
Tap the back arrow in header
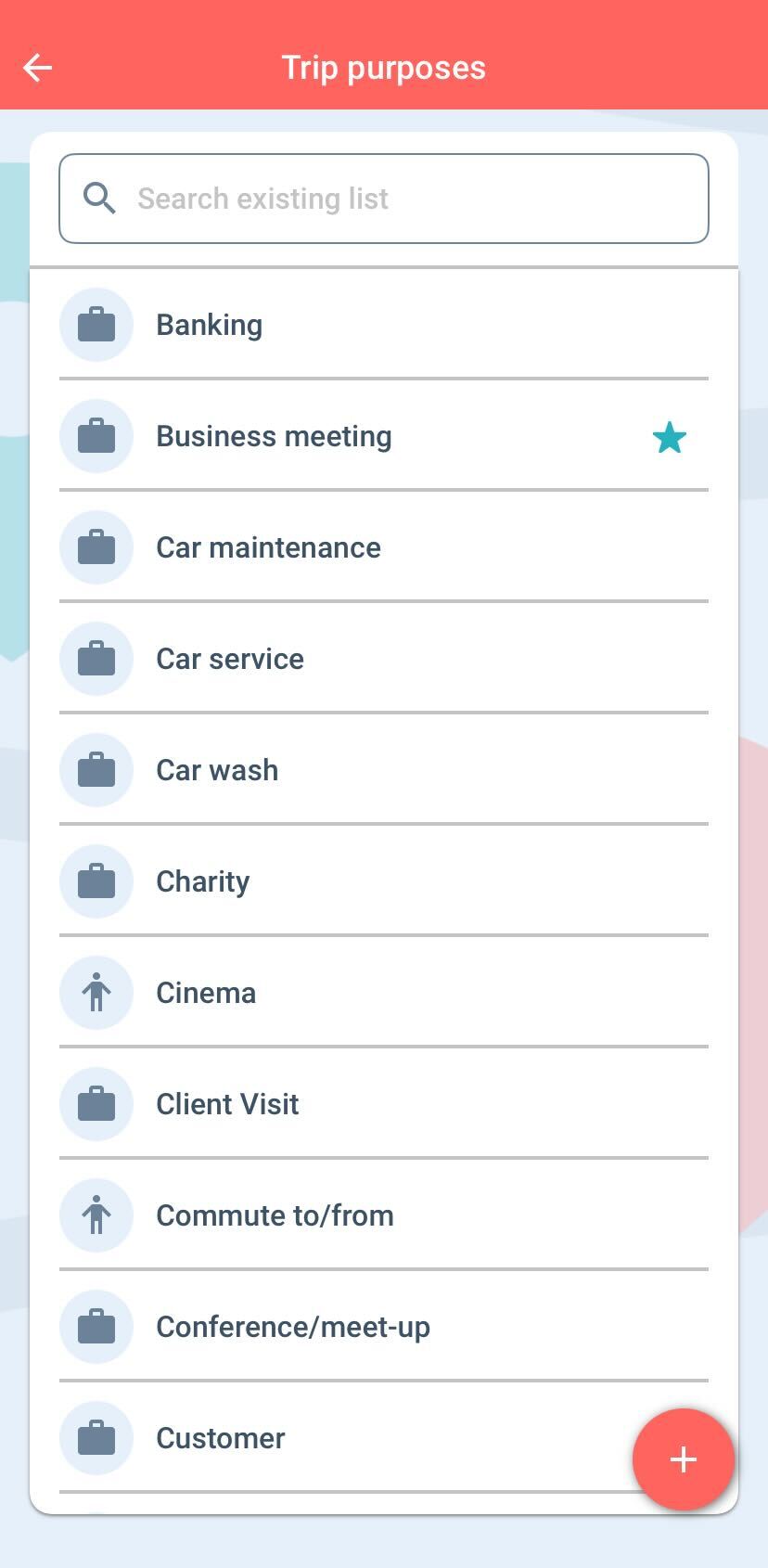[38, 68]
